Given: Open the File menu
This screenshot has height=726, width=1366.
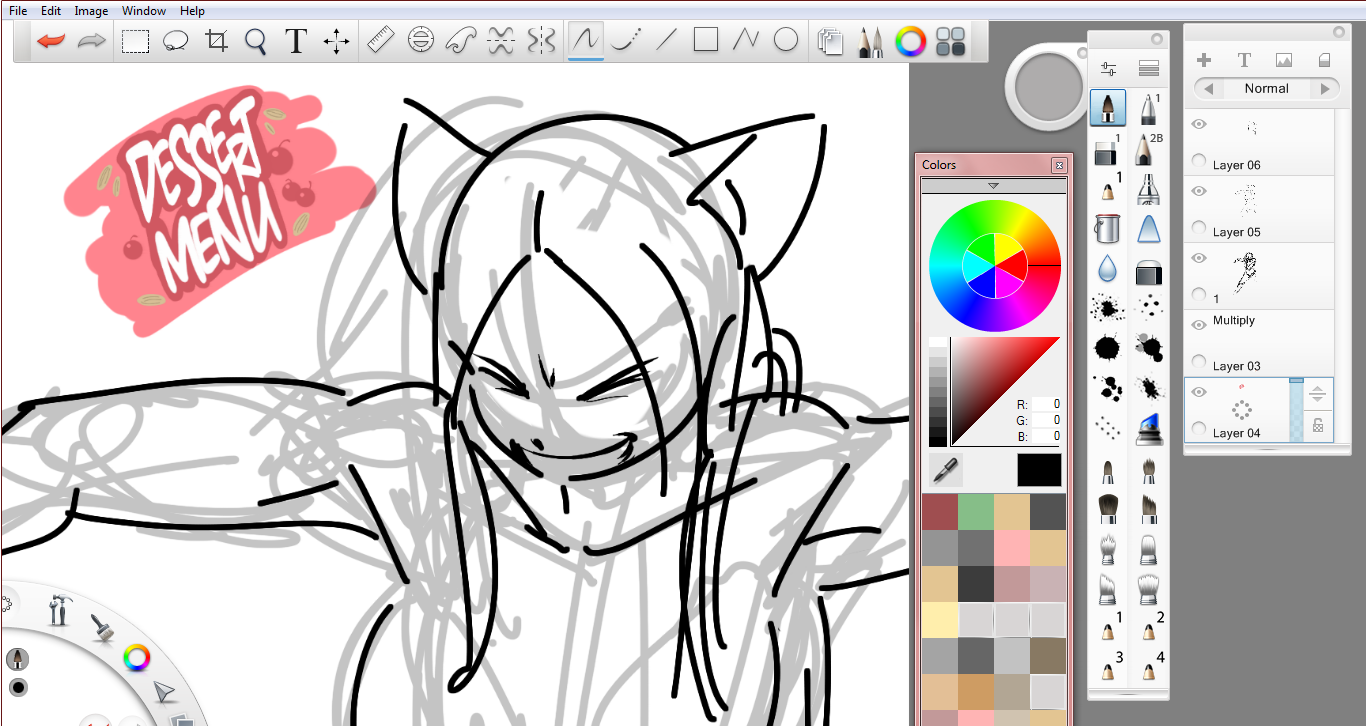Looking at the screenshot, I should coord(18,11).
